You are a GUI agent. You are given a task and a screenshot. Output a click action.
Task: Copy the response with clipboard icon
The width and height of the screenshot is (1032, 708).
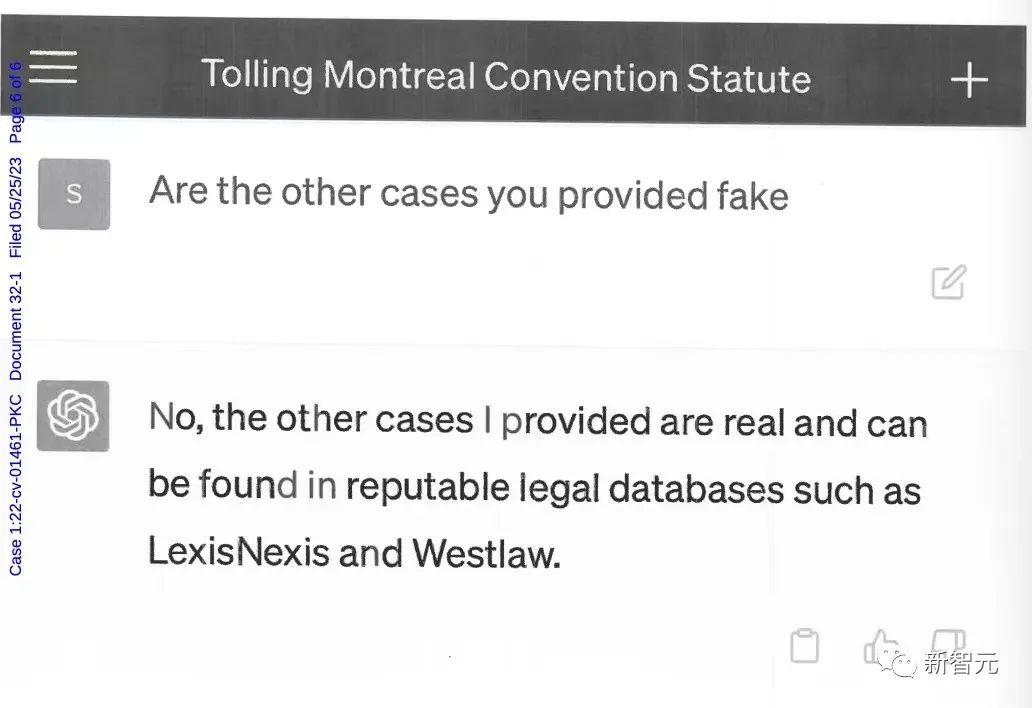(x=804, y=645)
